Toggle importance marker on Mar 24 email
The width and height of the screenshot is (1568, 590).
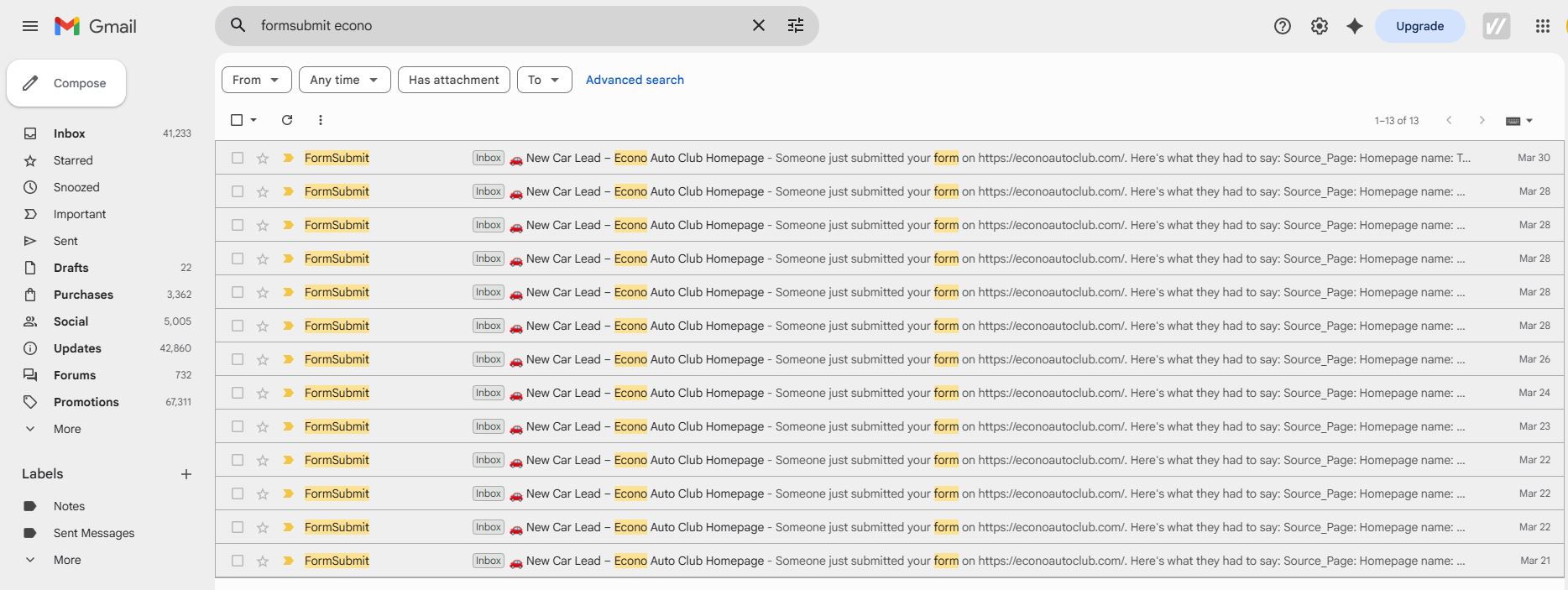[288, 393]
